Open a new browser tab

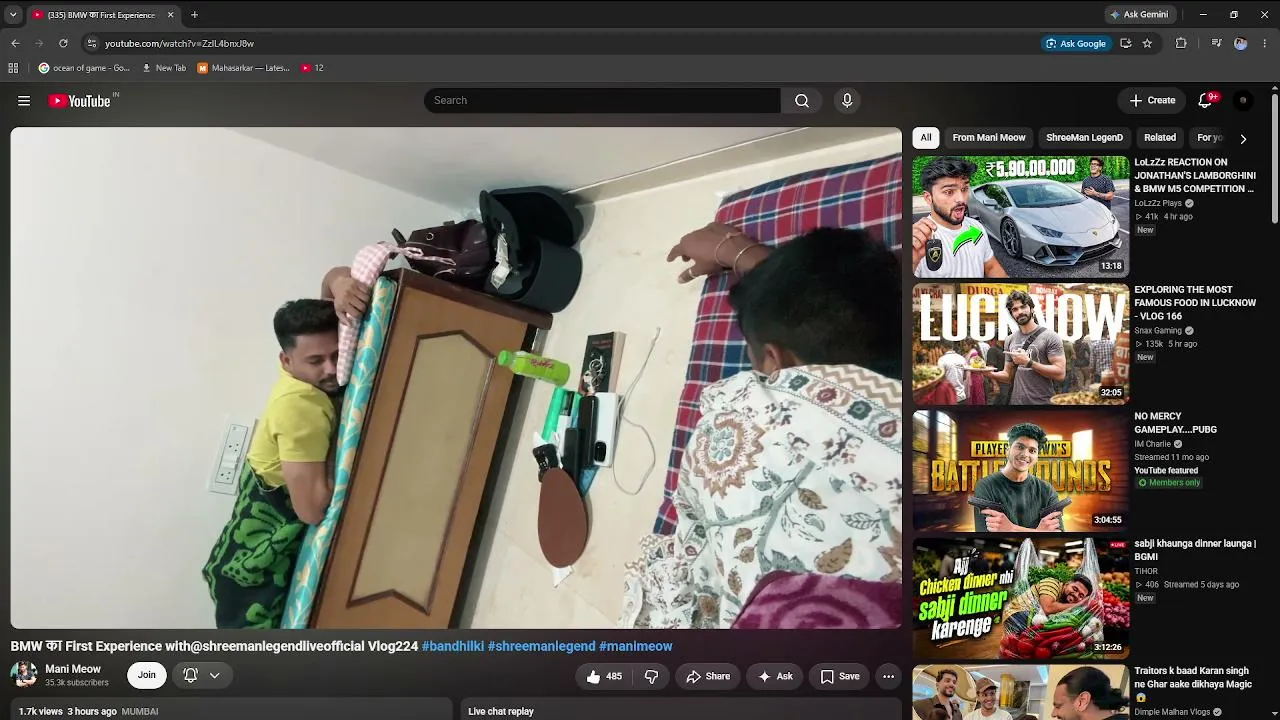[x=194, y=15]
